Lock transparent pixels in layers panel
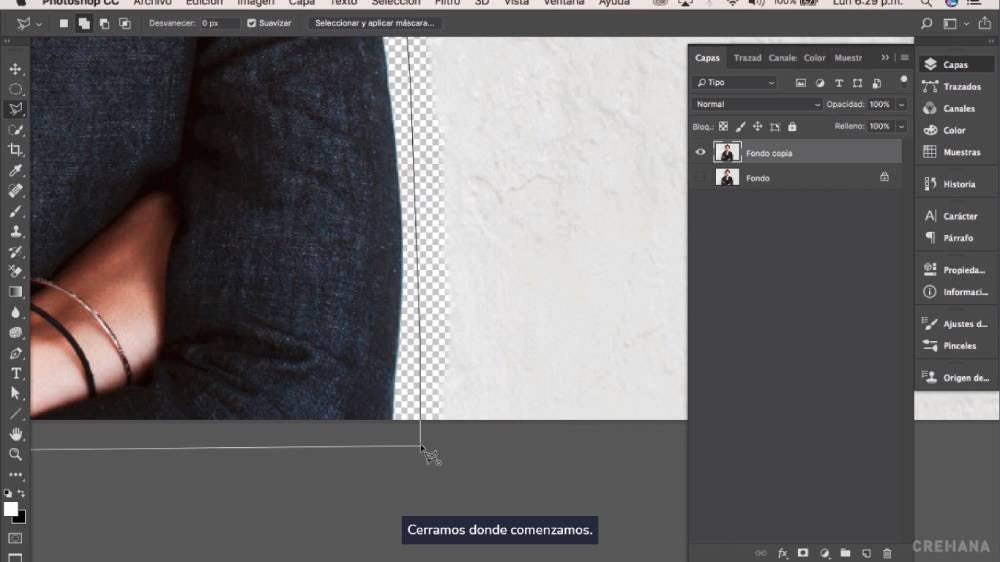Screen dimensions: 1000x562 724,127
